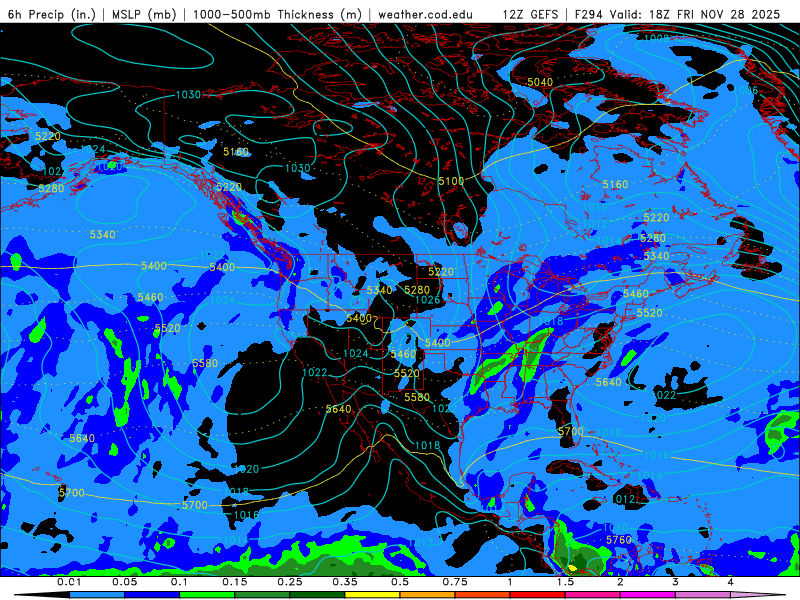The image size is (800, 600).
Task: Click the violet right arrow end of color bar
Action: point(758,595)
